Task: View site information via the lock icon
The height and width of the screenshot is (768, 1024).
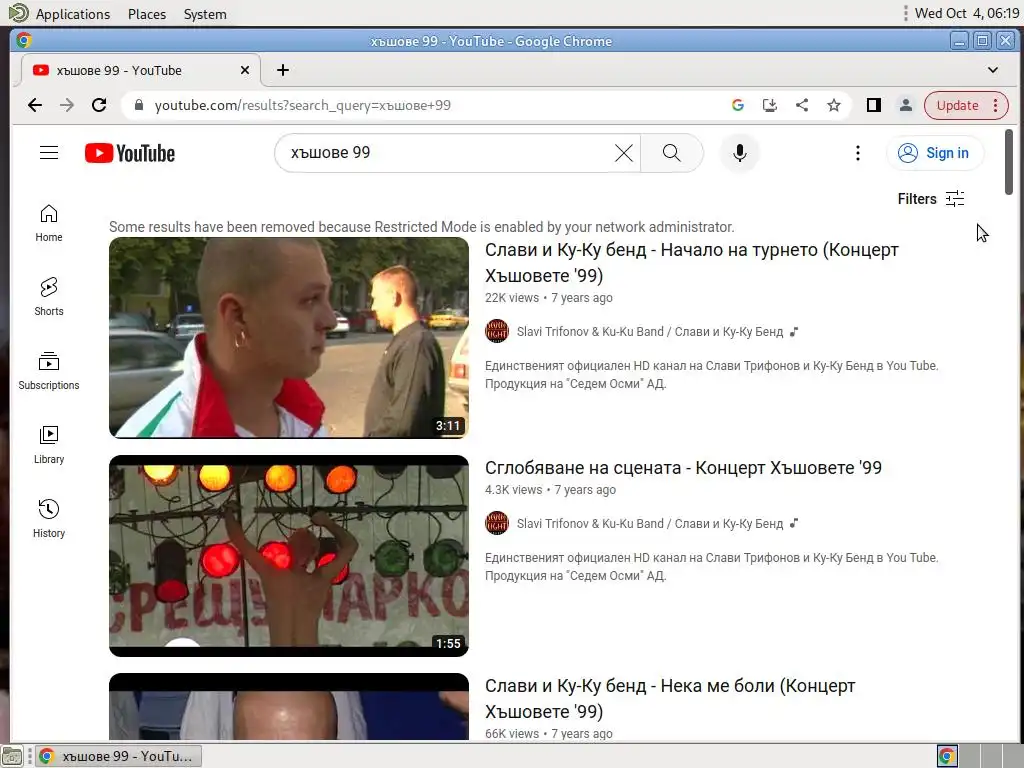Action: pos(138,105)
